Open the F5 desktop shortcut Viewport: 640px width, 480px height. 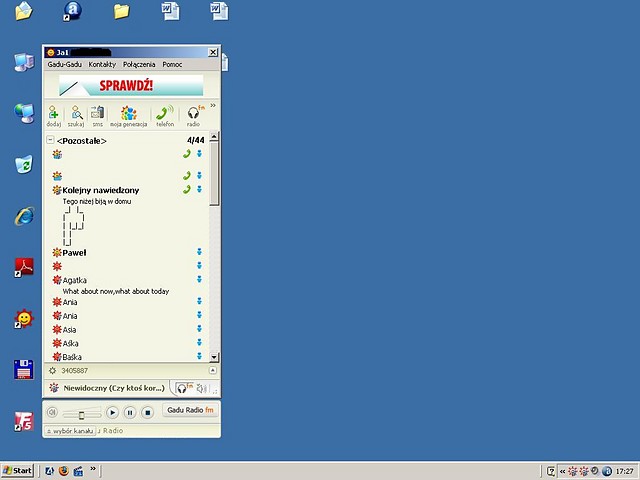coord(24,421)
